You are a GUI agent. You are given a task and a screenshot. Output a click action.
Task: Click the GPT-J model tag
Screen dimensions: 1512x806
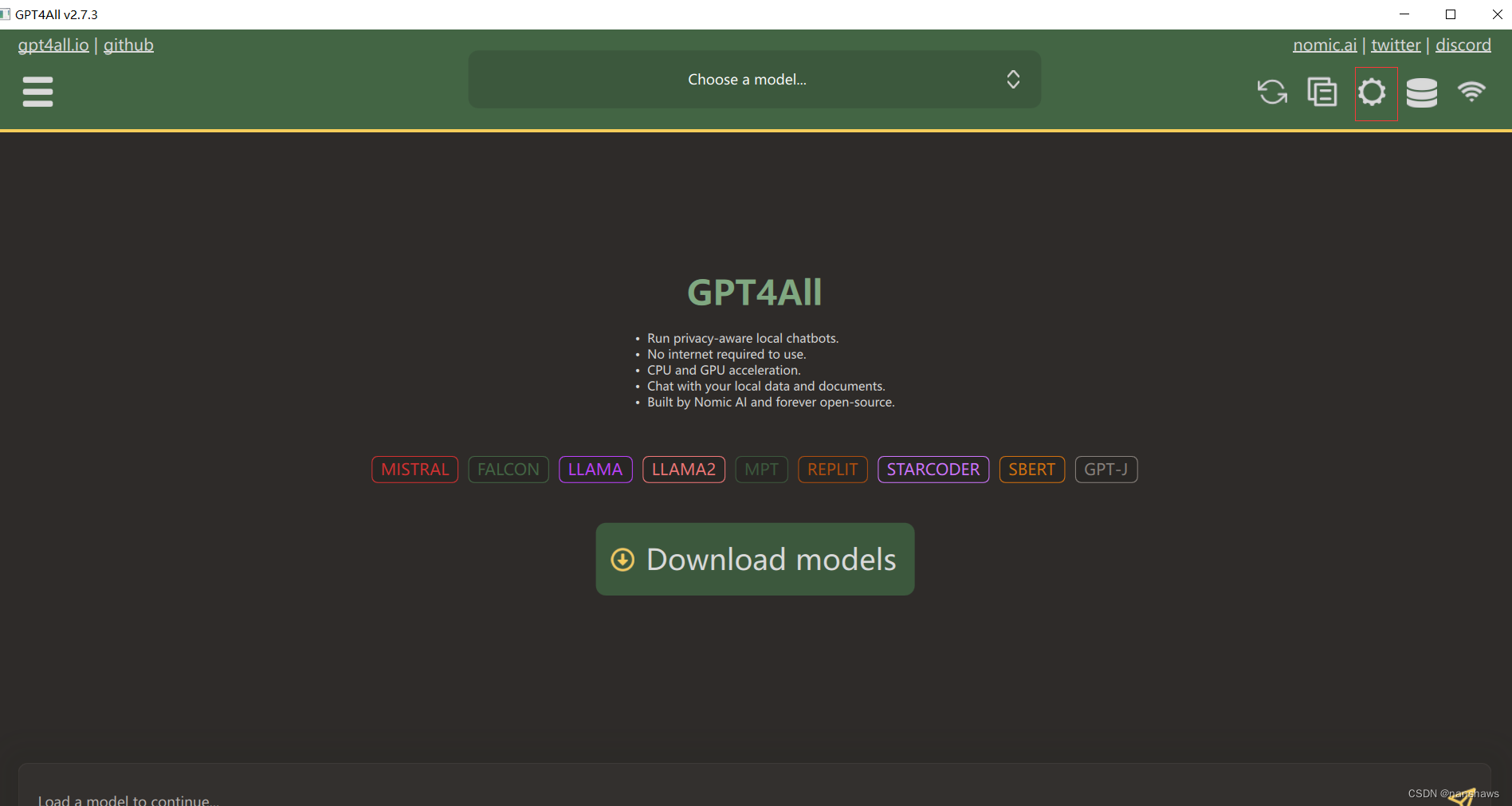click(1106, 470)
